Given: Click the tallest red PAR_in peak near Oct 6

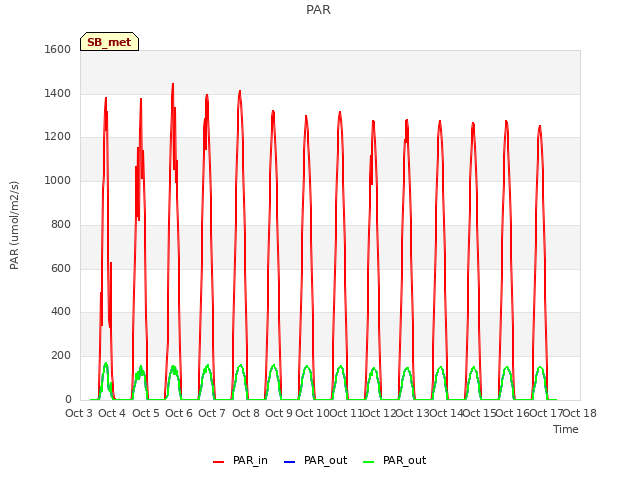Looking at the screenshot, I should click(x=173, y=84).
